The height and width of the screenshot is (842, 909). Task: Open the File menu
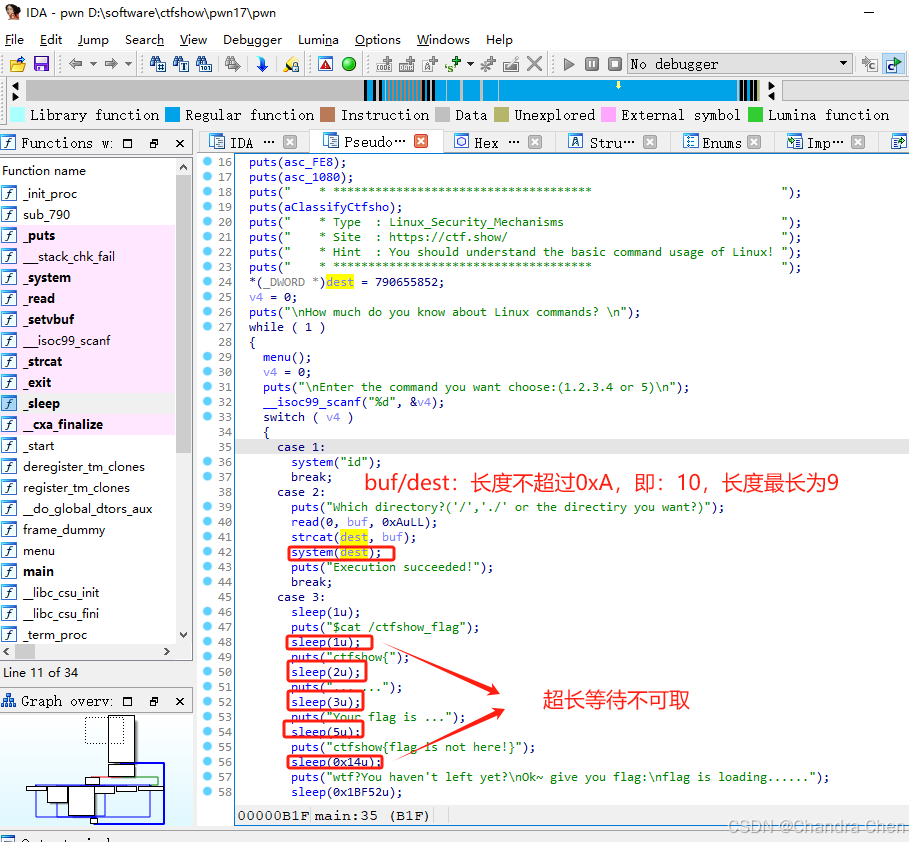click(14, 40)
